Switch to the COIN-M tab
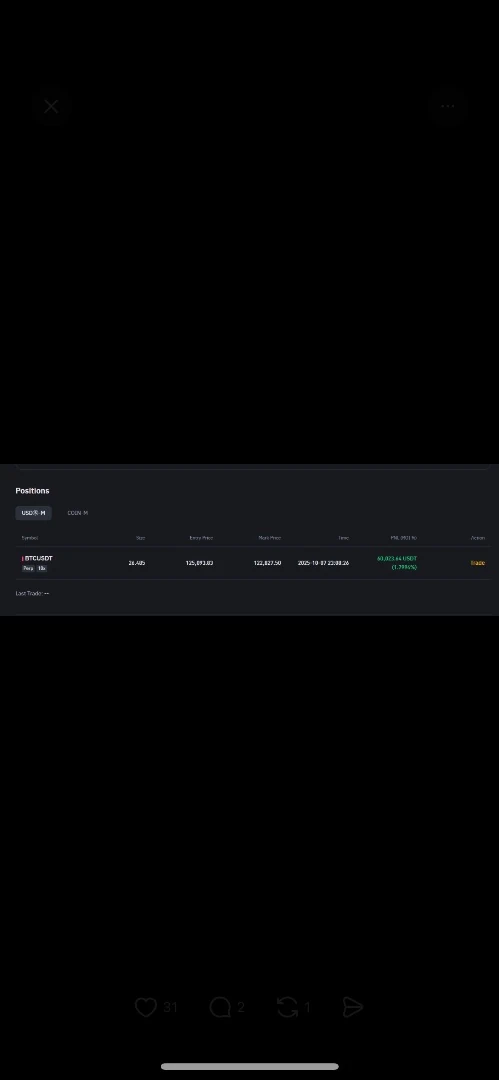The image size is (499, 1080). (77, 513)
